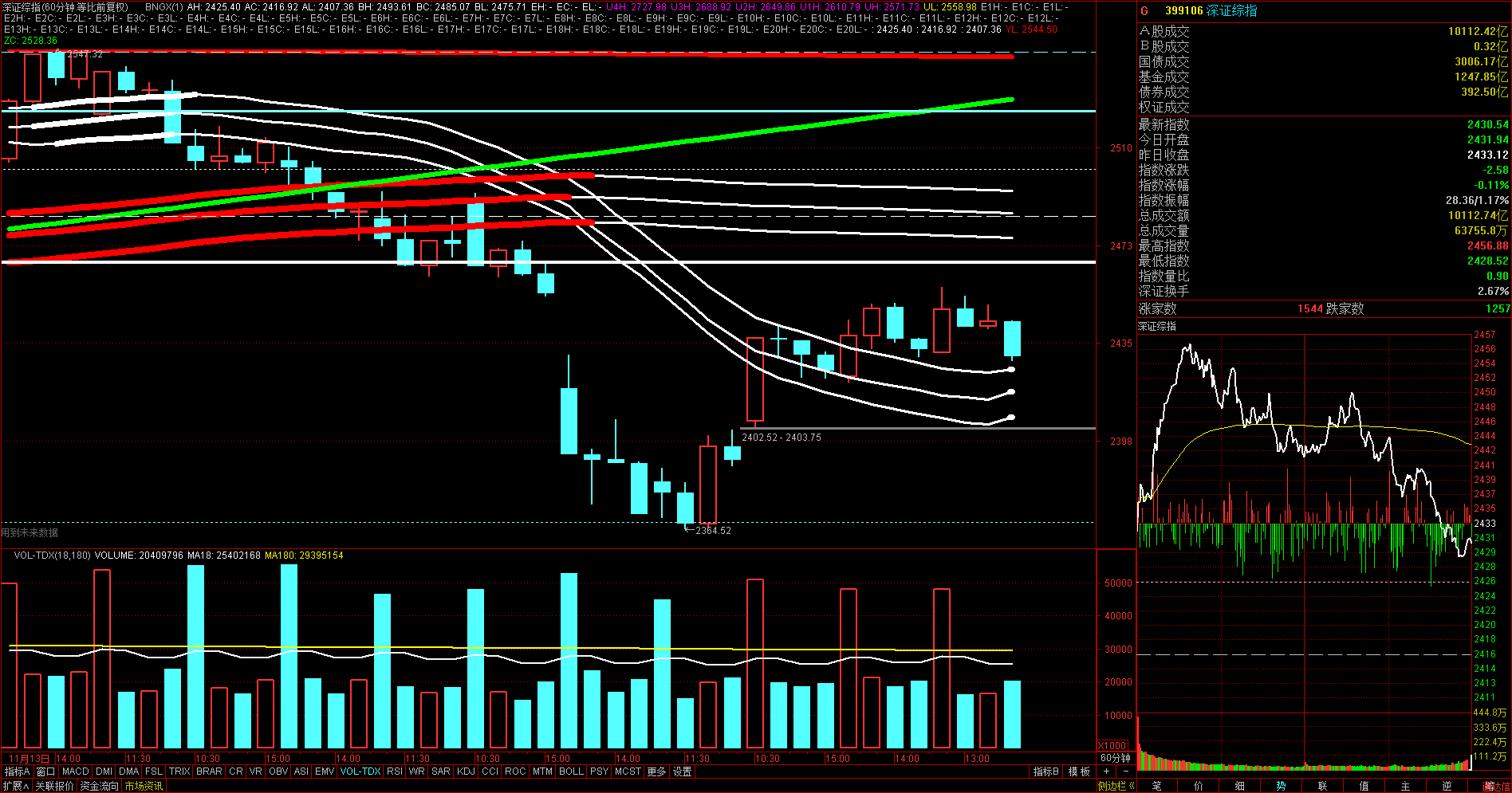This screenshot has height=793, width=1512.
Task: Open the BOLL indicator
Action: 571,771
